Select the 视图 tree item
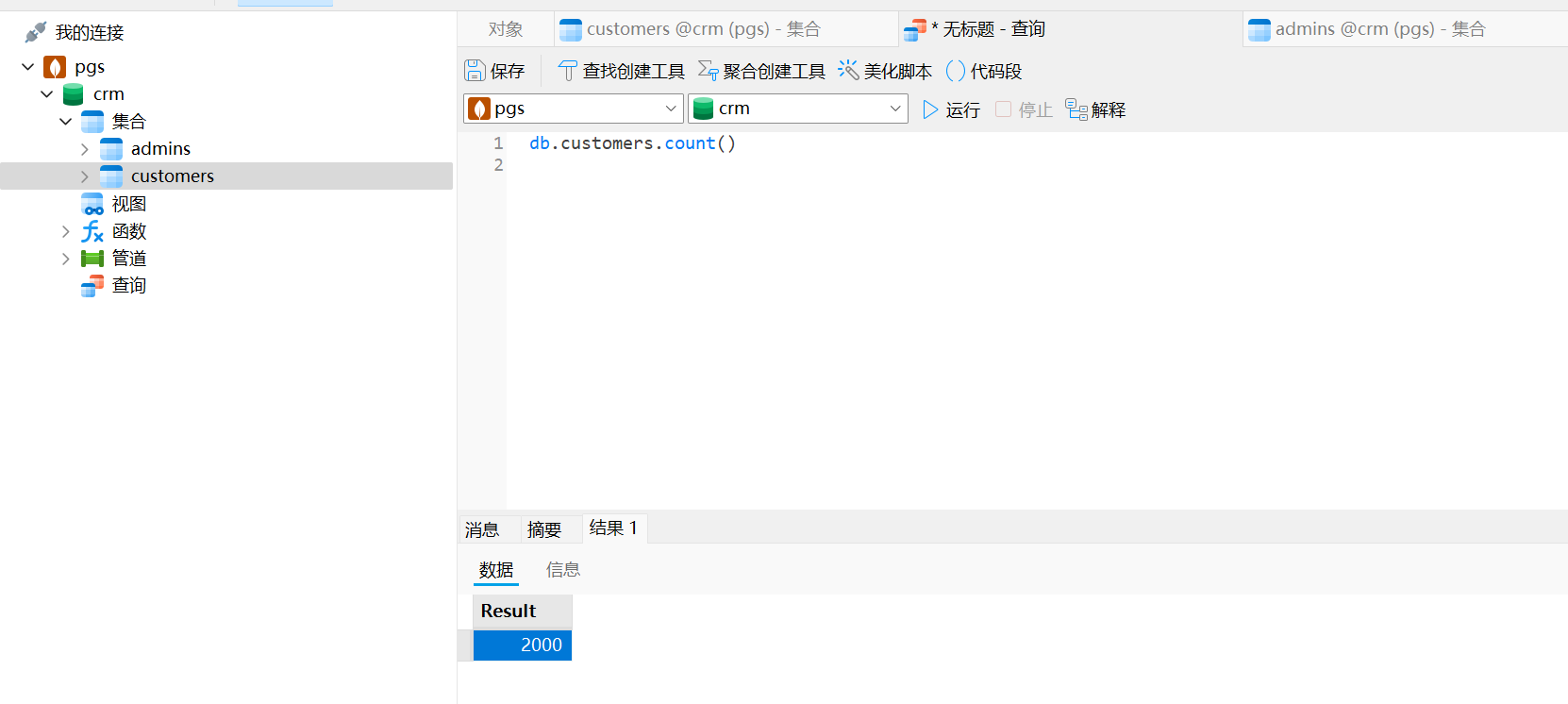This screenshot has height=704, width=1568. click(129, 204)
